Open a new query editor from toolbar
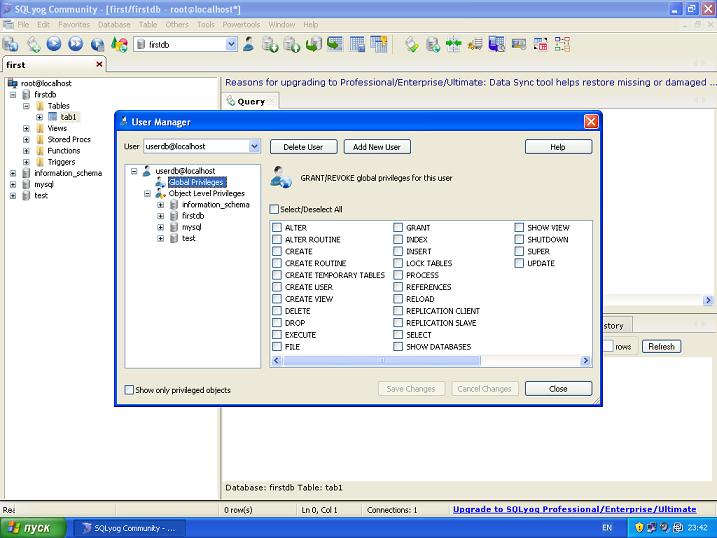The height and width of the screenshot is (538, 717). pyautogui.click(x=33, y=44)
